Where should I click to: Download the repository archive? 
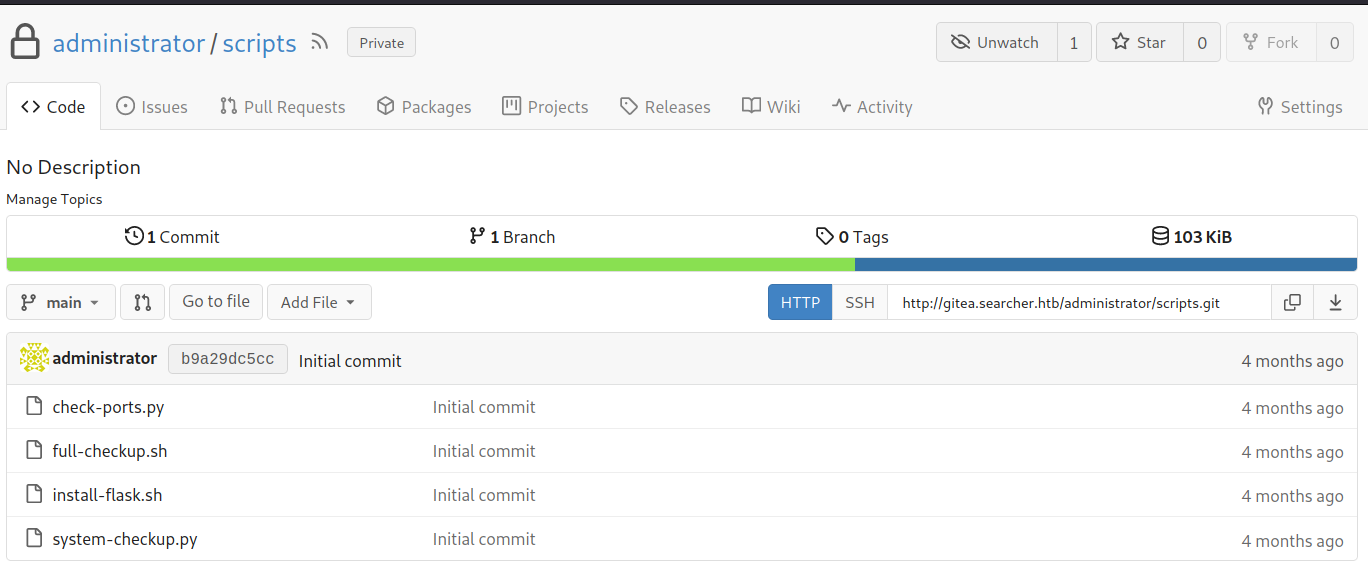pos(1335,302)
